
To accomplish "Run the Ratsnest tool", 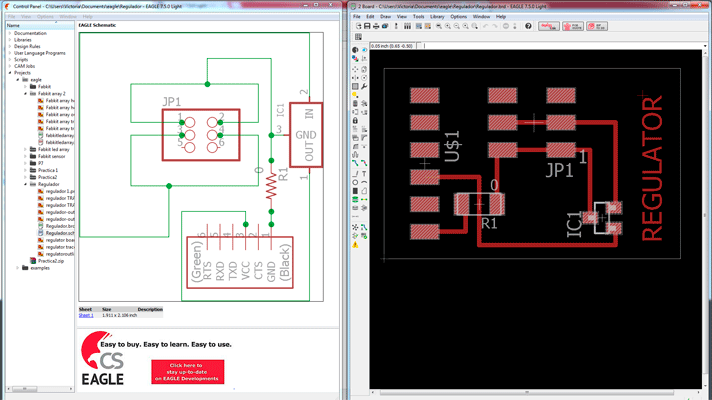I will (x=355, y=227).
